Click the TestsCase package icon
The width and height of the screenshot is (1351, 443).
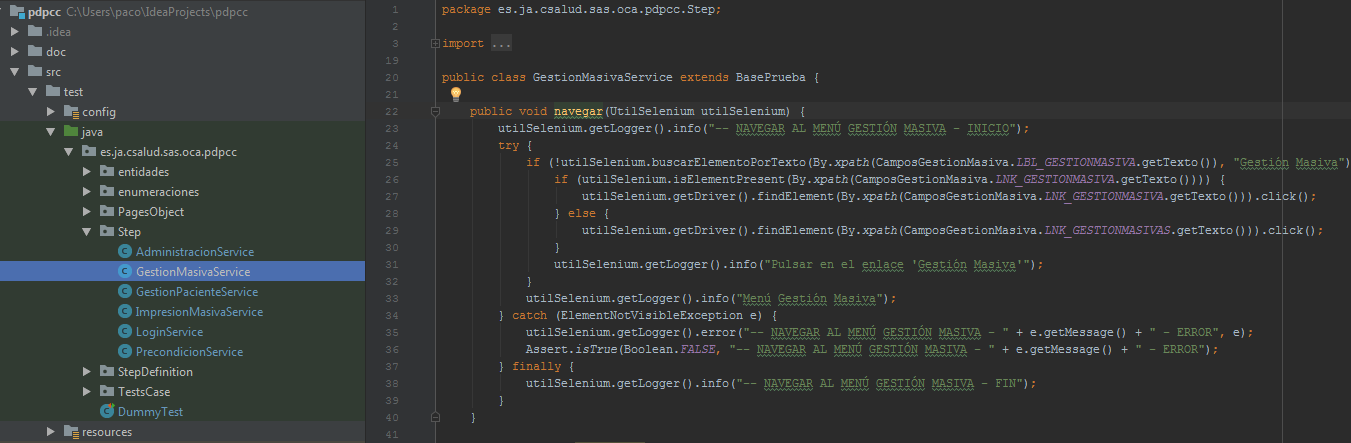pos(107,392)
